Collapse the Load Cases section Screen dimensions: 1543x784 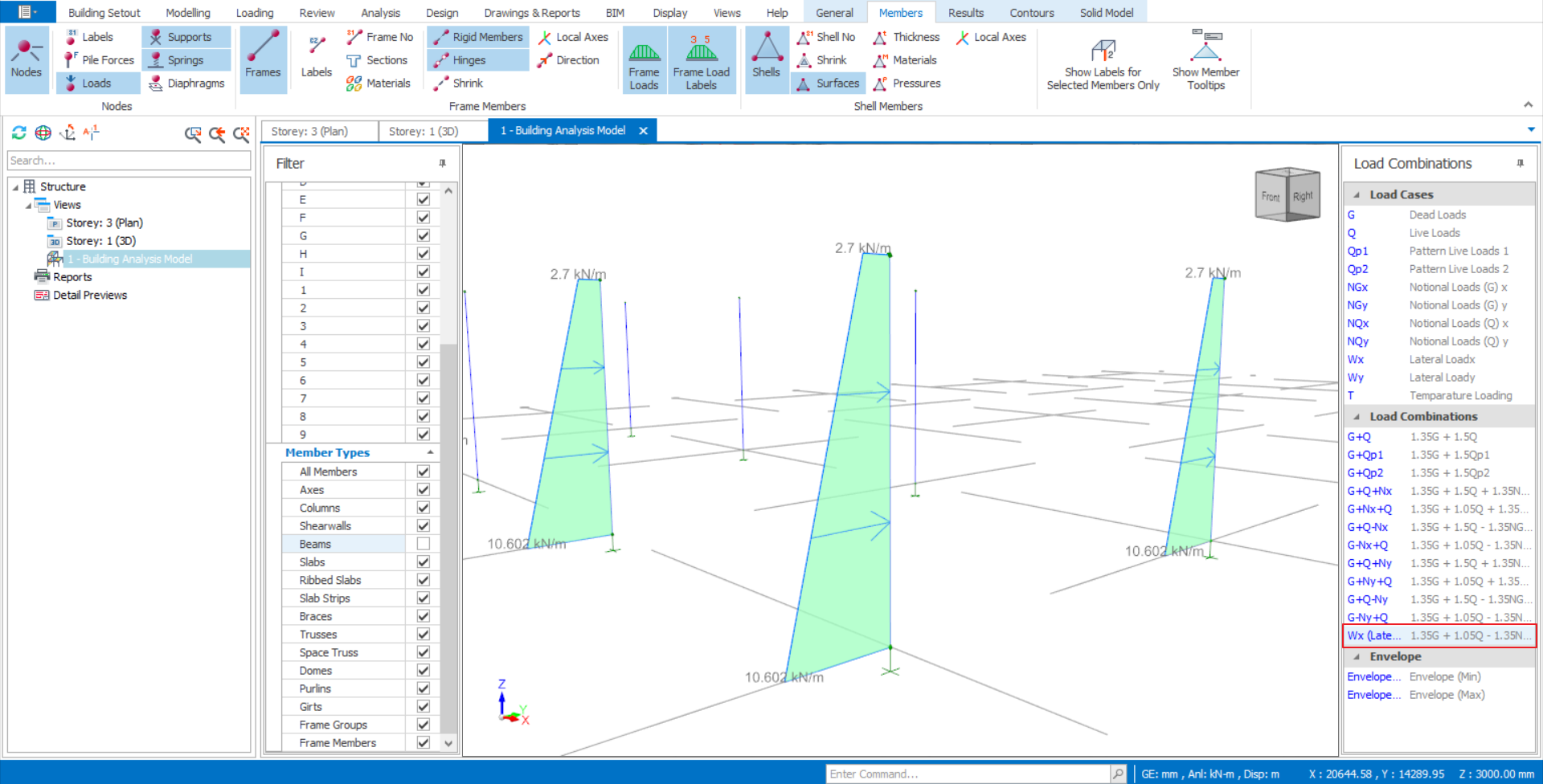pyautogui.click(x=1357, y=194)
